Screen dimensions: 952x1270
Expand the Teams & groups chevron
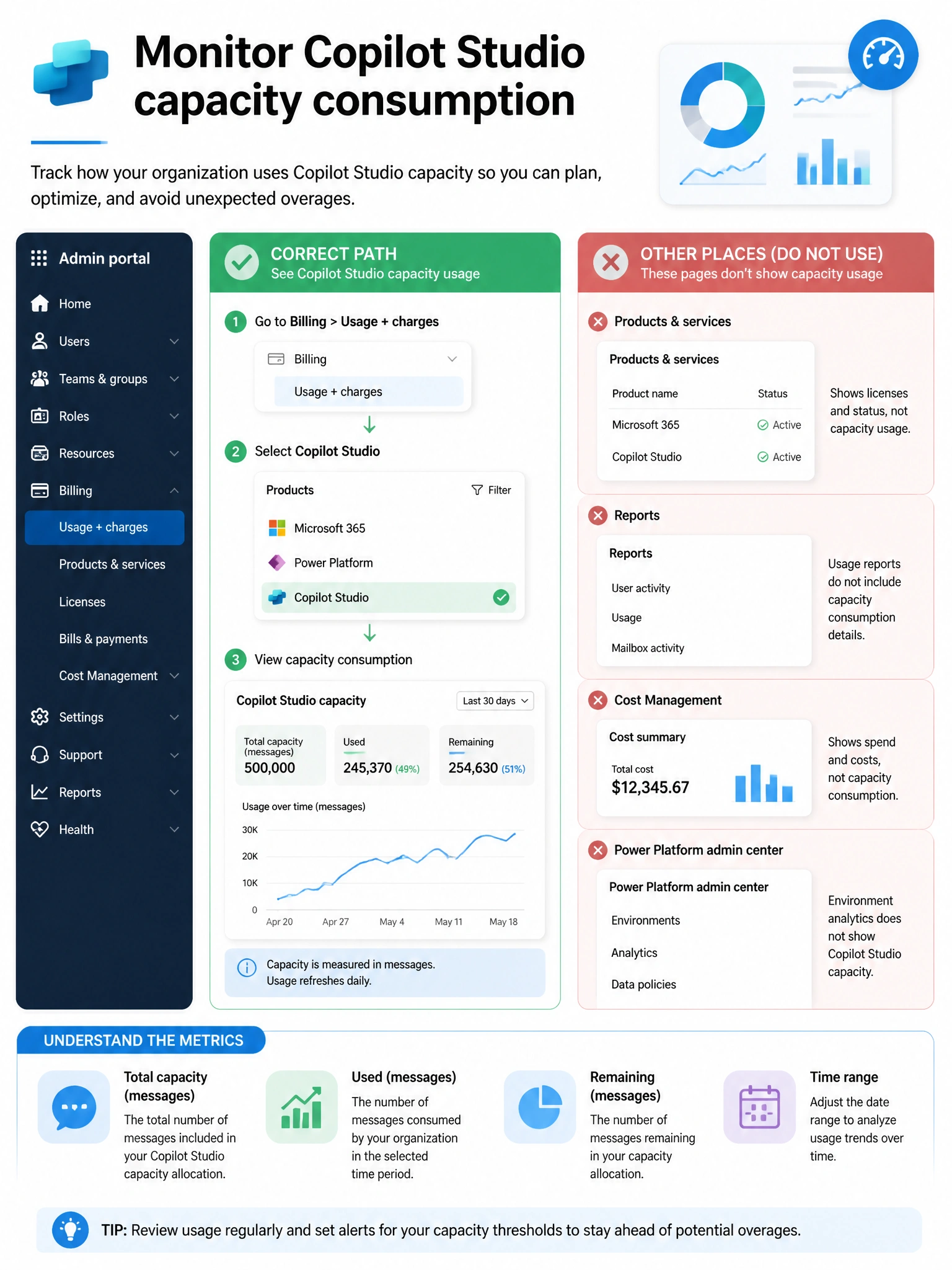pyautogui.click(x=175, y=378)
